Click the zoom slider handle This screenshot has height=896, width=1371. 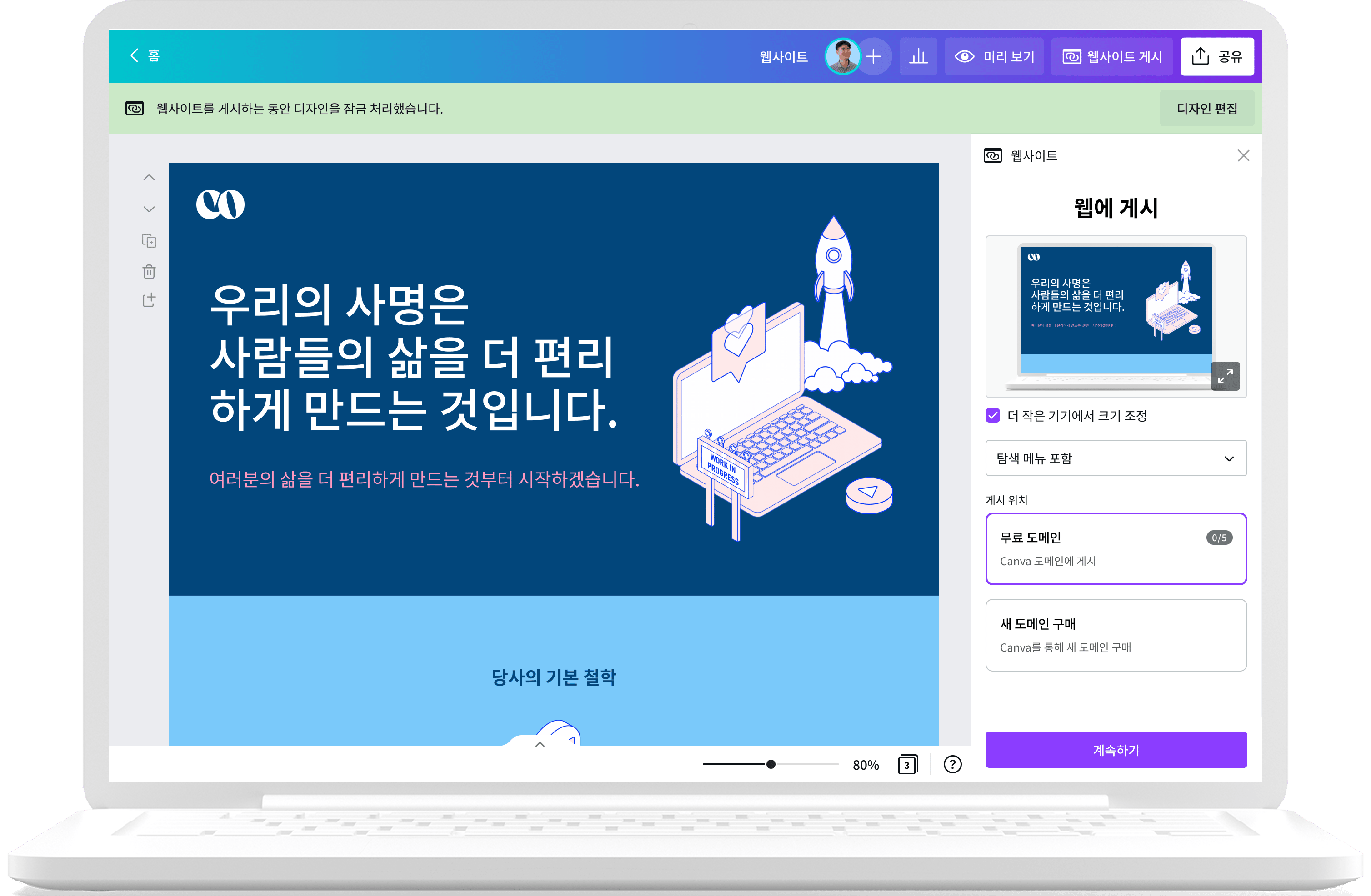[x=771, y=764]
